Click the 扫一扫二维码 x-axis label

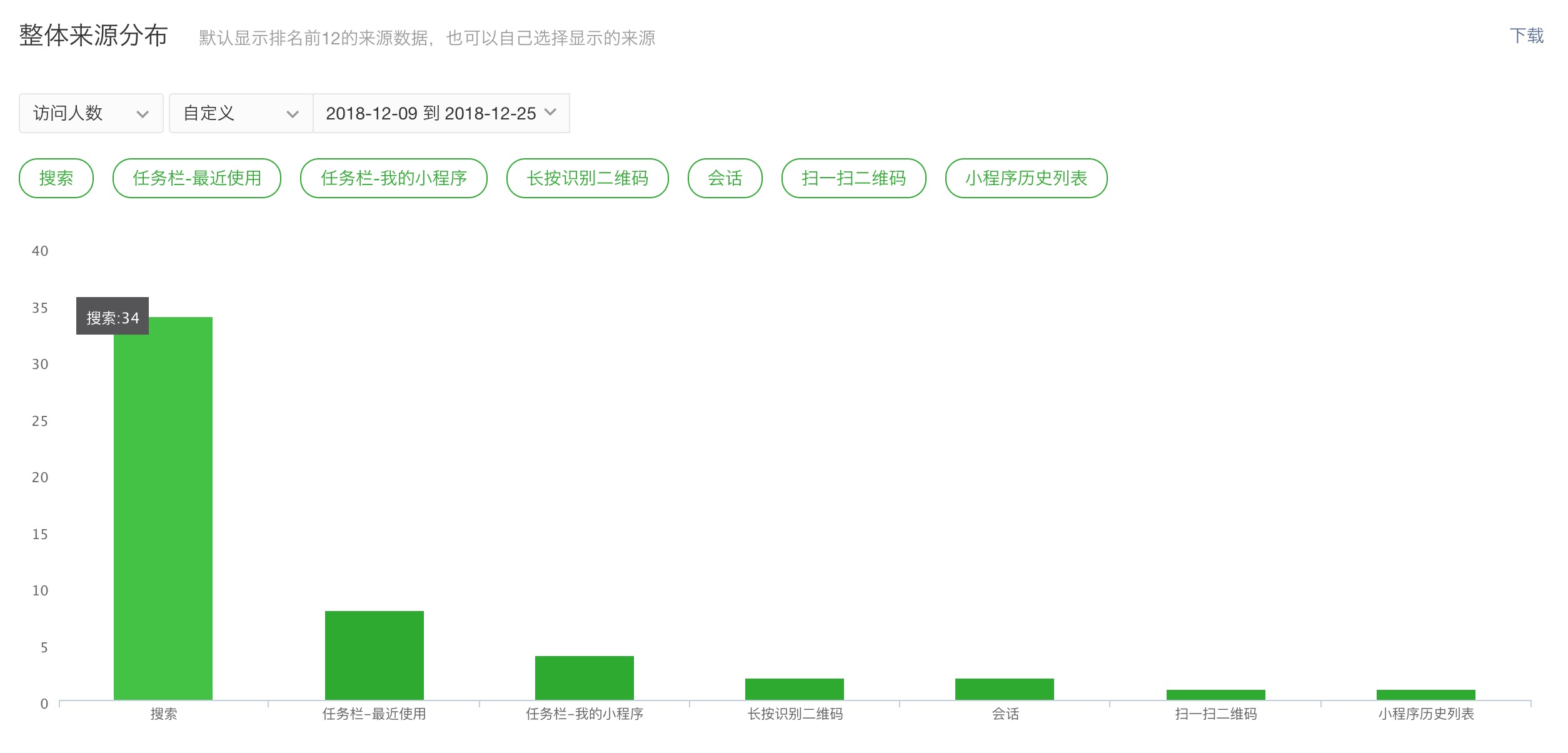pyautogui.click(x=1216, y=714)
